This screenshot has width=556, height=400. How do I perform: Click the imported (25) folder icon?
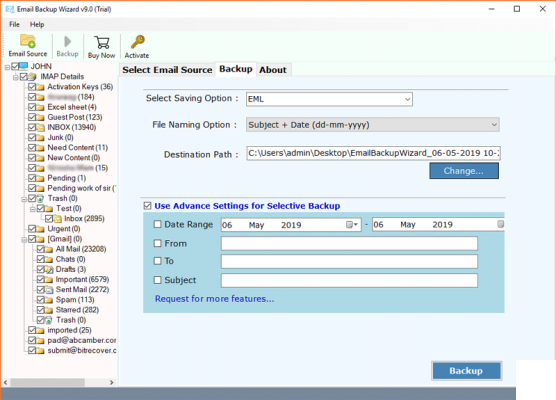tap(40, 330)
